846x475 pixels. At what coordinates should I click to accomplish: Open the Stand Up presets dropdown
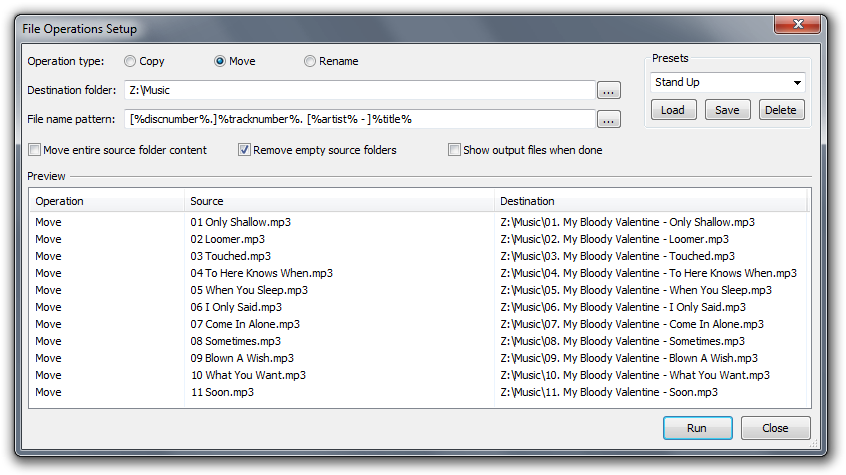[727, 83]
